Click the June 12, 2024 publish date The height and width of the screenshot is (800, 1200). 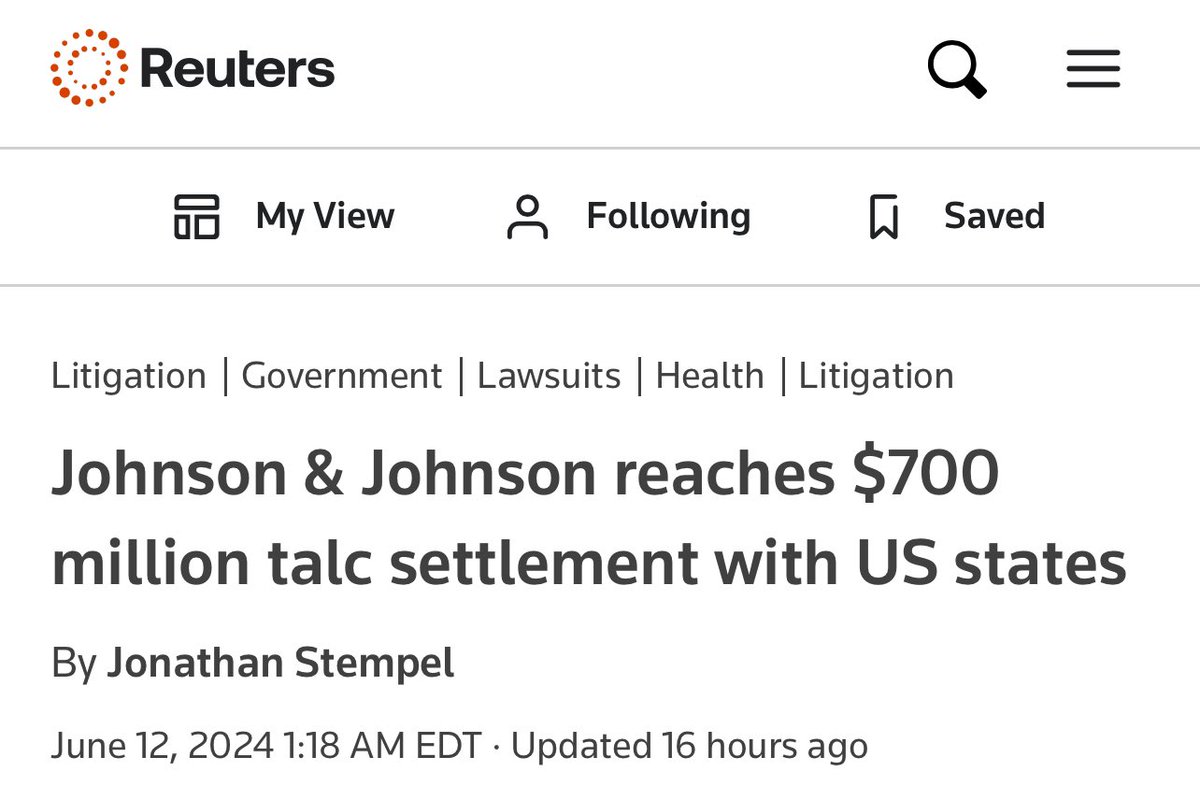(x=267, y=745)
